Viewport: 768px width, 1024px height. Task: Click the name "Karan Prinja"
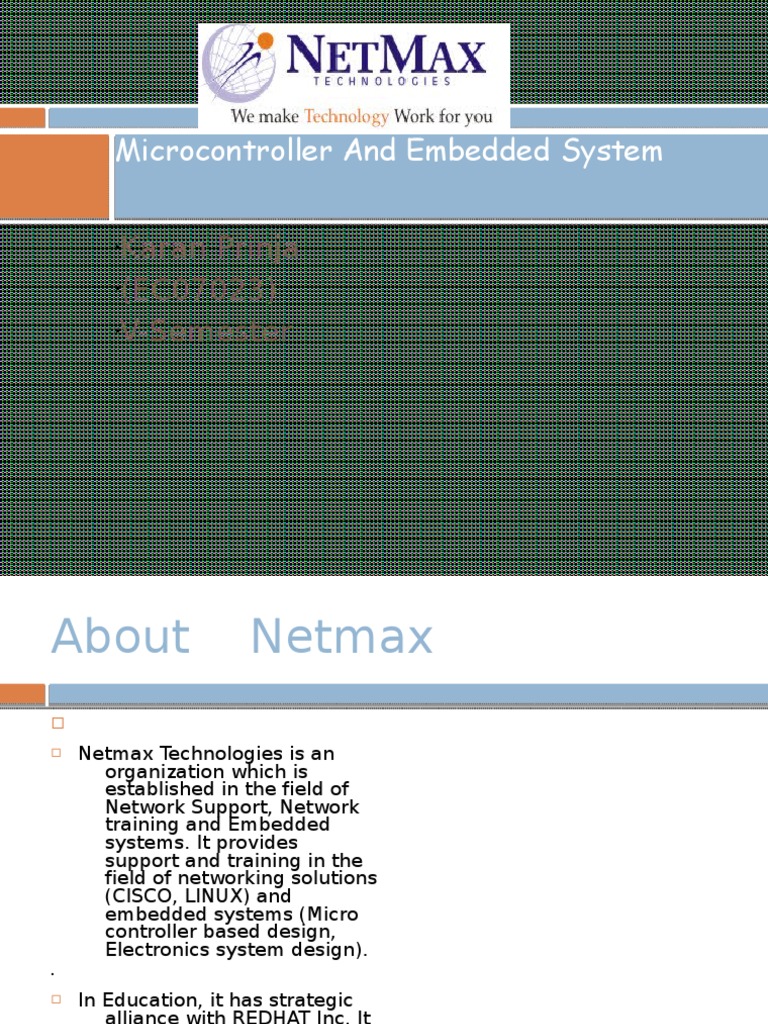click(x=210, y=248)
